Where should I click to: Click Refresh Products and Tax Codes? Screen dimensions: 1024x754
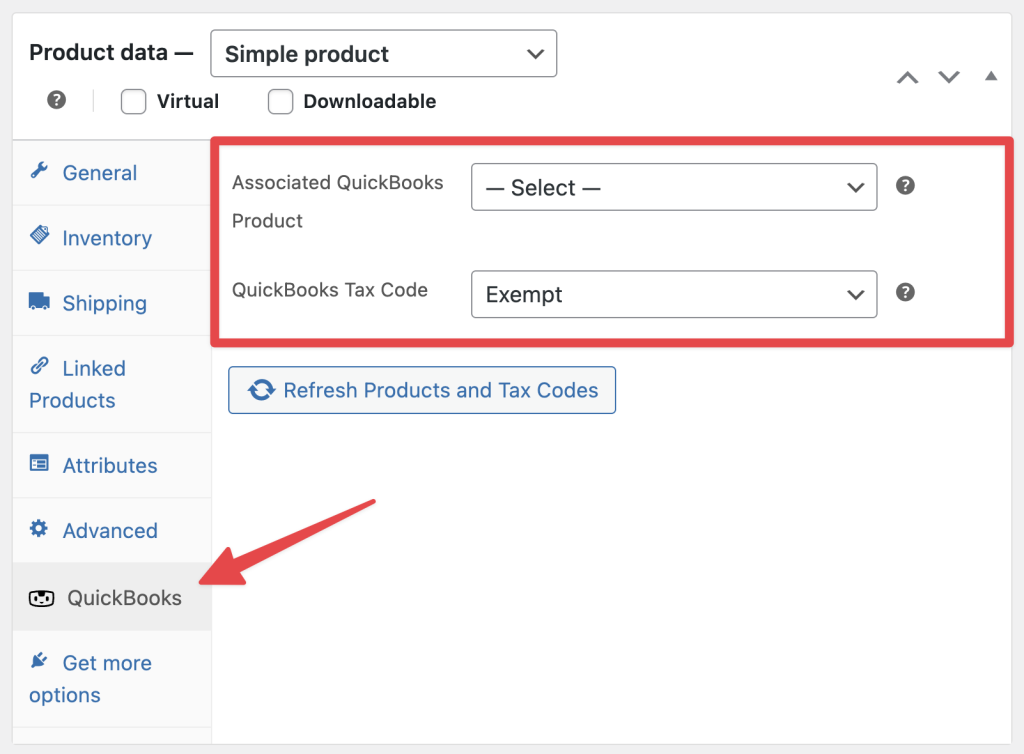coord(421,390)
